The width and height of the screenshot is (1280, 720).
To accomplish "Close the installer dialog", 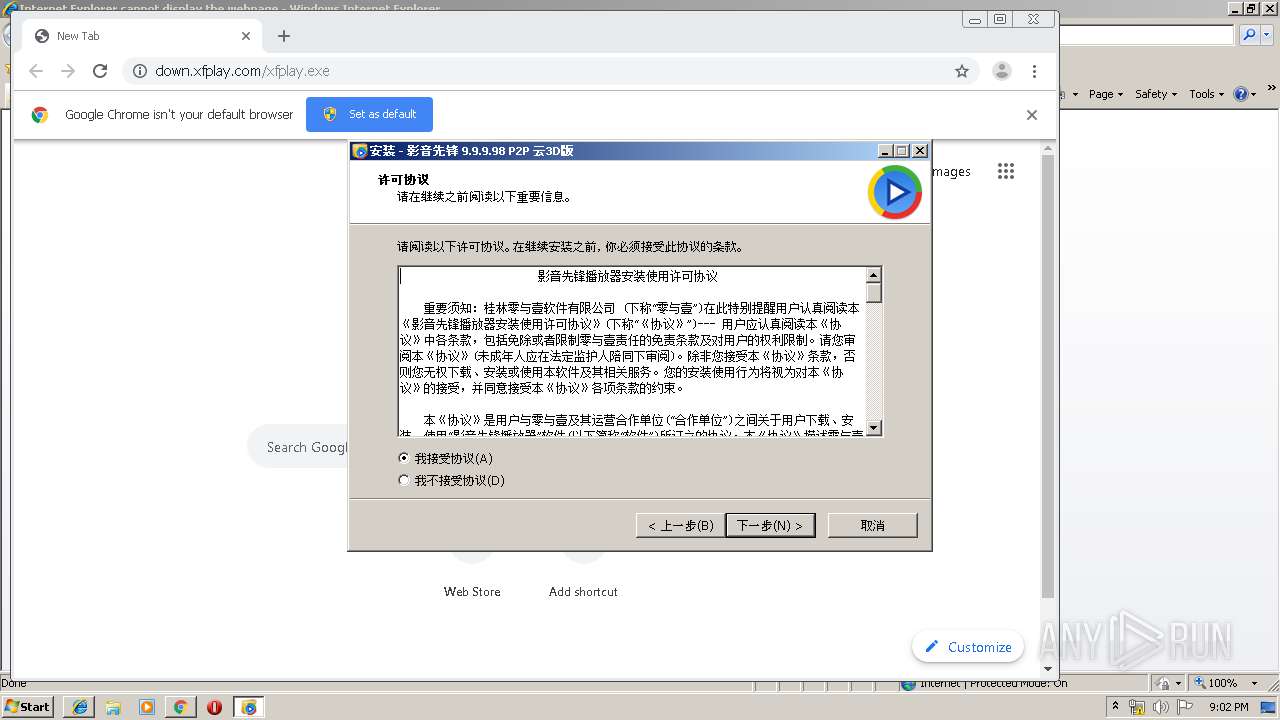I will (x=920, y=151).
